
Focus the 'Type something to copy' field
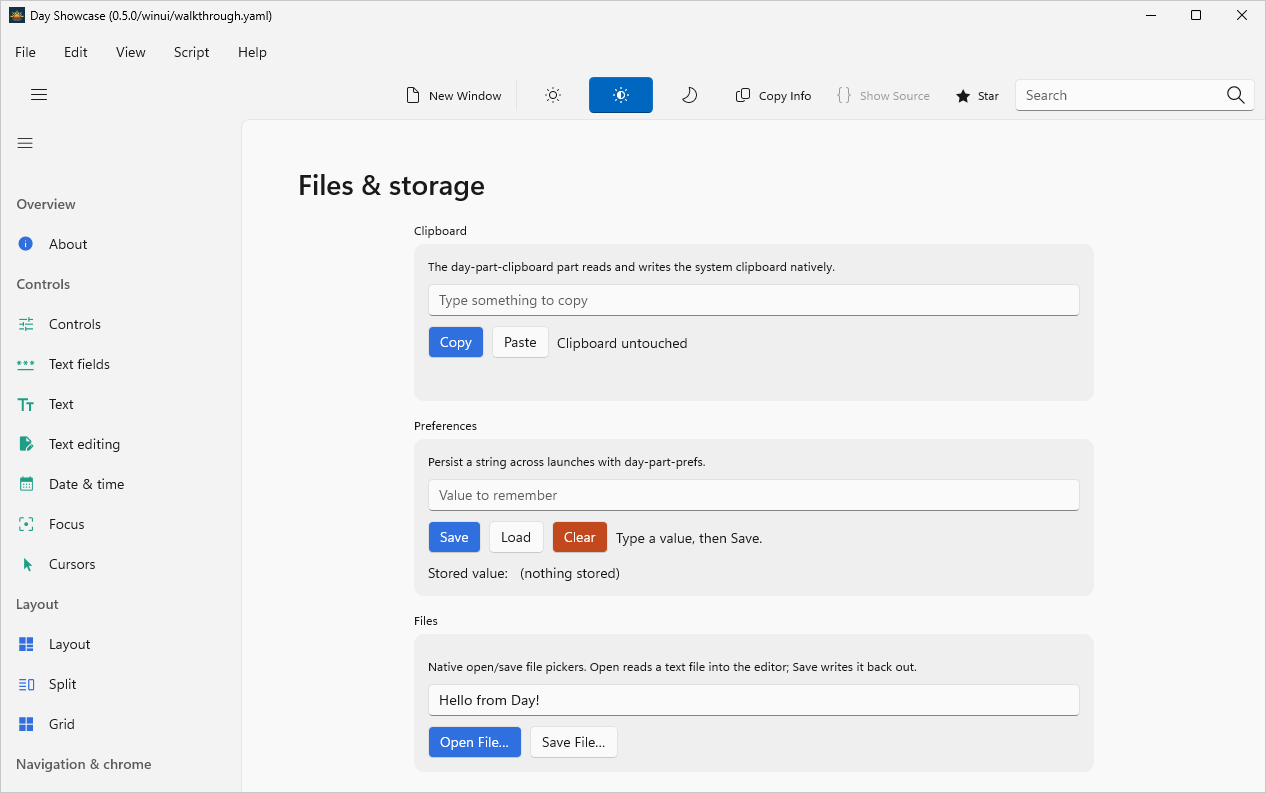[754, 300]
